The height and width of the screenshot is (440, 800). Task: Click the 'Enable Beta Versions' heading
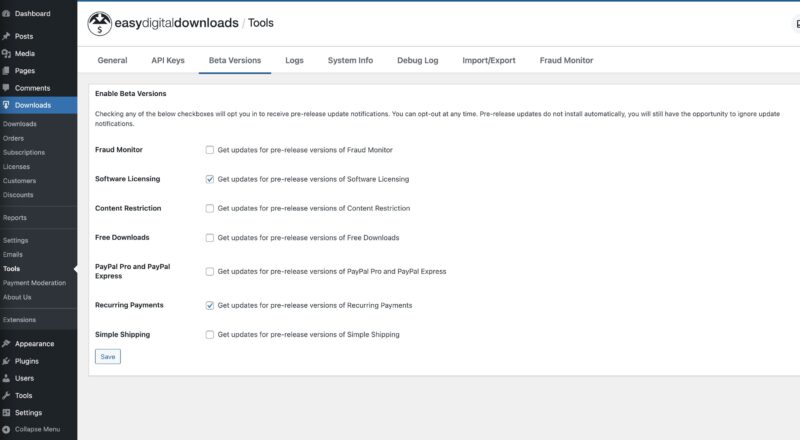click(x=131, y=93)
